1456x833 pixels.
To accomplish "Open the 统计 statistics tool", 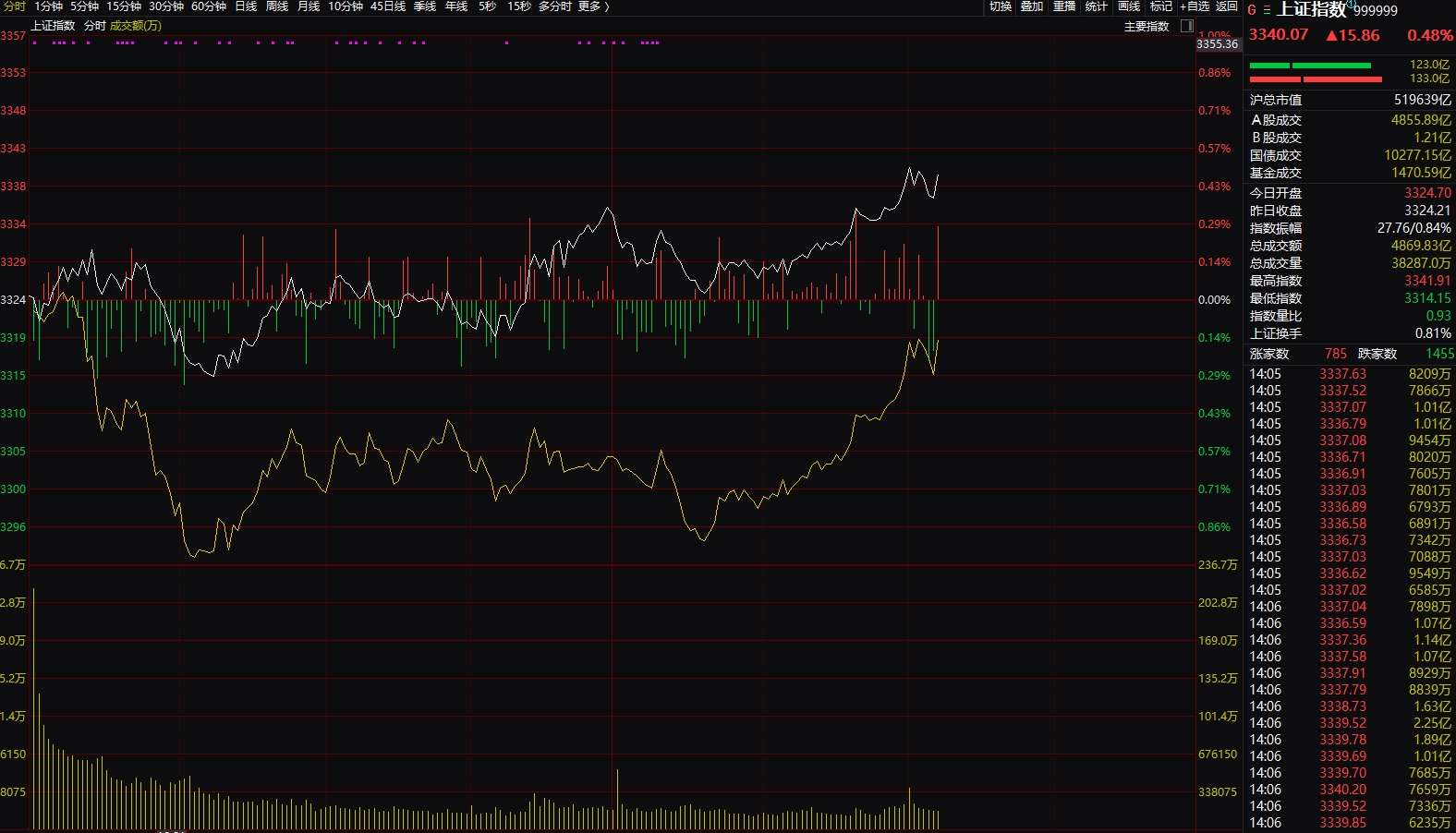I will (x=1096, y=6).
